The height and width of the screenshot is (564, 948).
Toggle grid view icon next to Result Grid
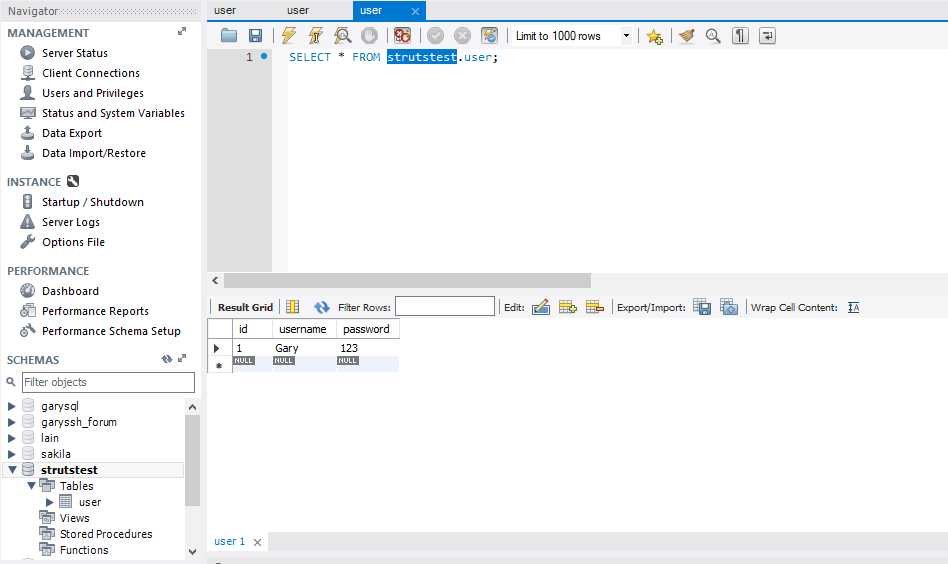click(x=293, y=307)
